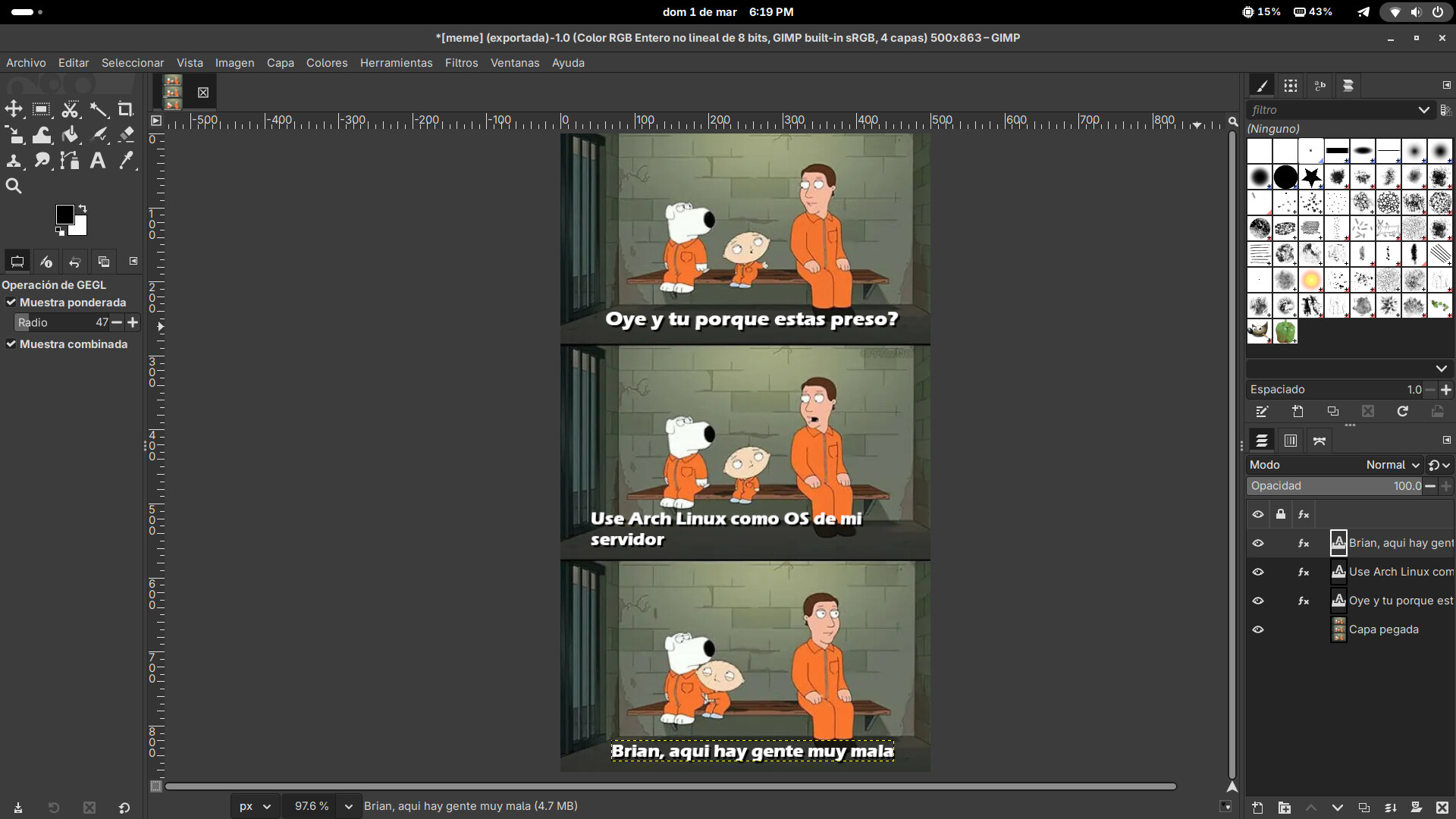Select the Eraser tool
Image resolution: width=1456 pixels, height=819 pixels.
126,135
